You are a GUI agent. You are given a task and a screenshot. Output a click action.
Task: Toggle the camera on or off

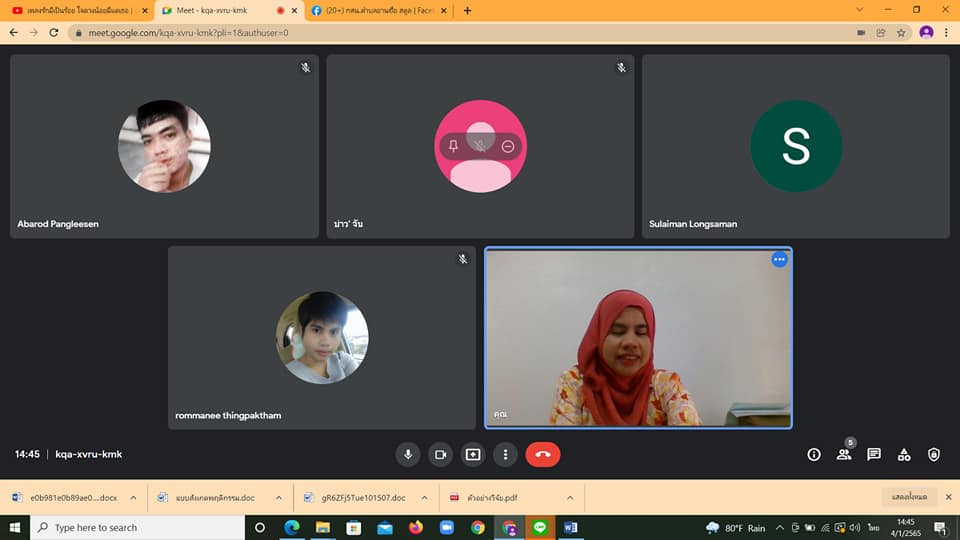click(440, 454)
